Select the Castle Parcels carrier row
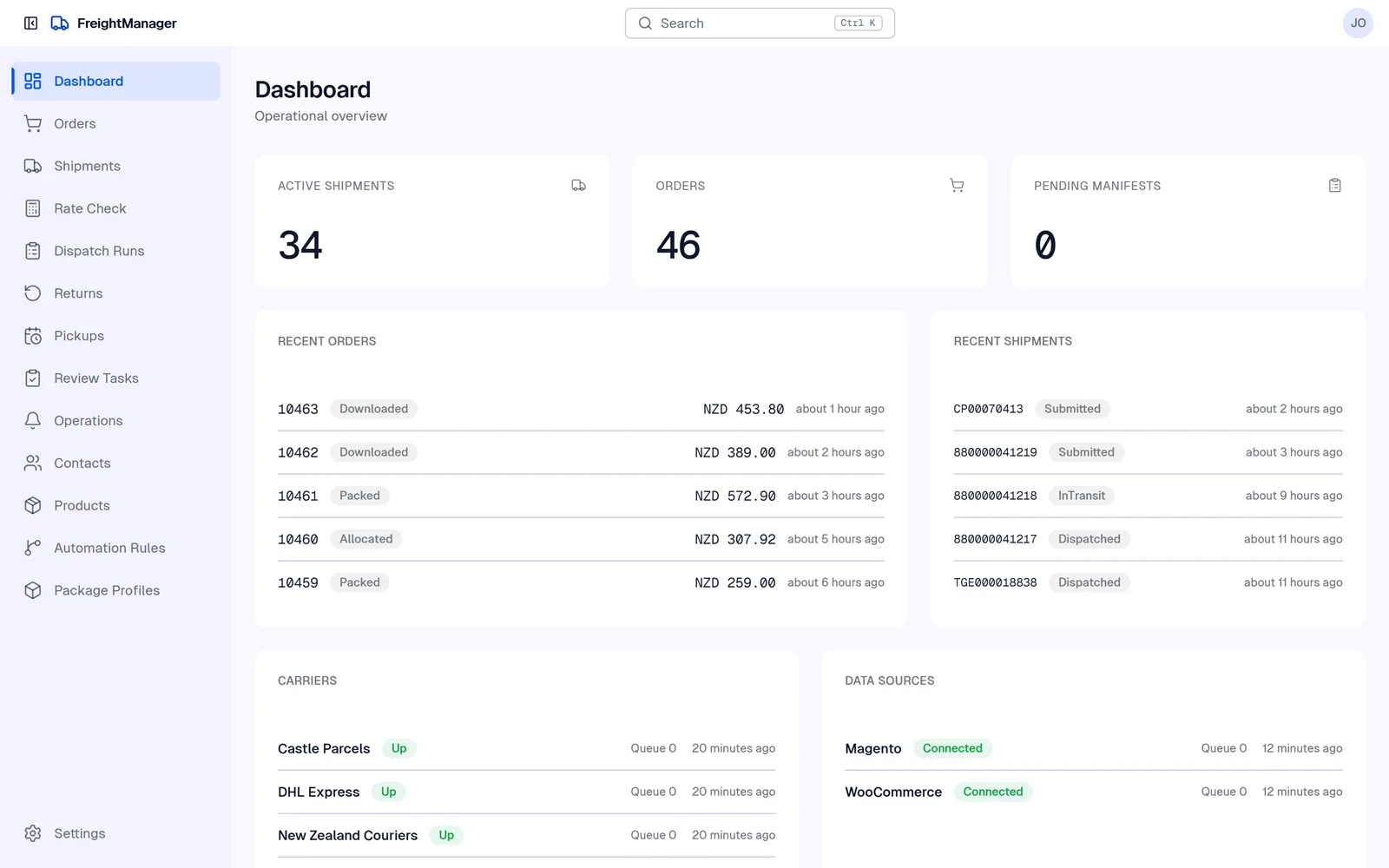The image size is (1389, 868). (x=526, y=748)
